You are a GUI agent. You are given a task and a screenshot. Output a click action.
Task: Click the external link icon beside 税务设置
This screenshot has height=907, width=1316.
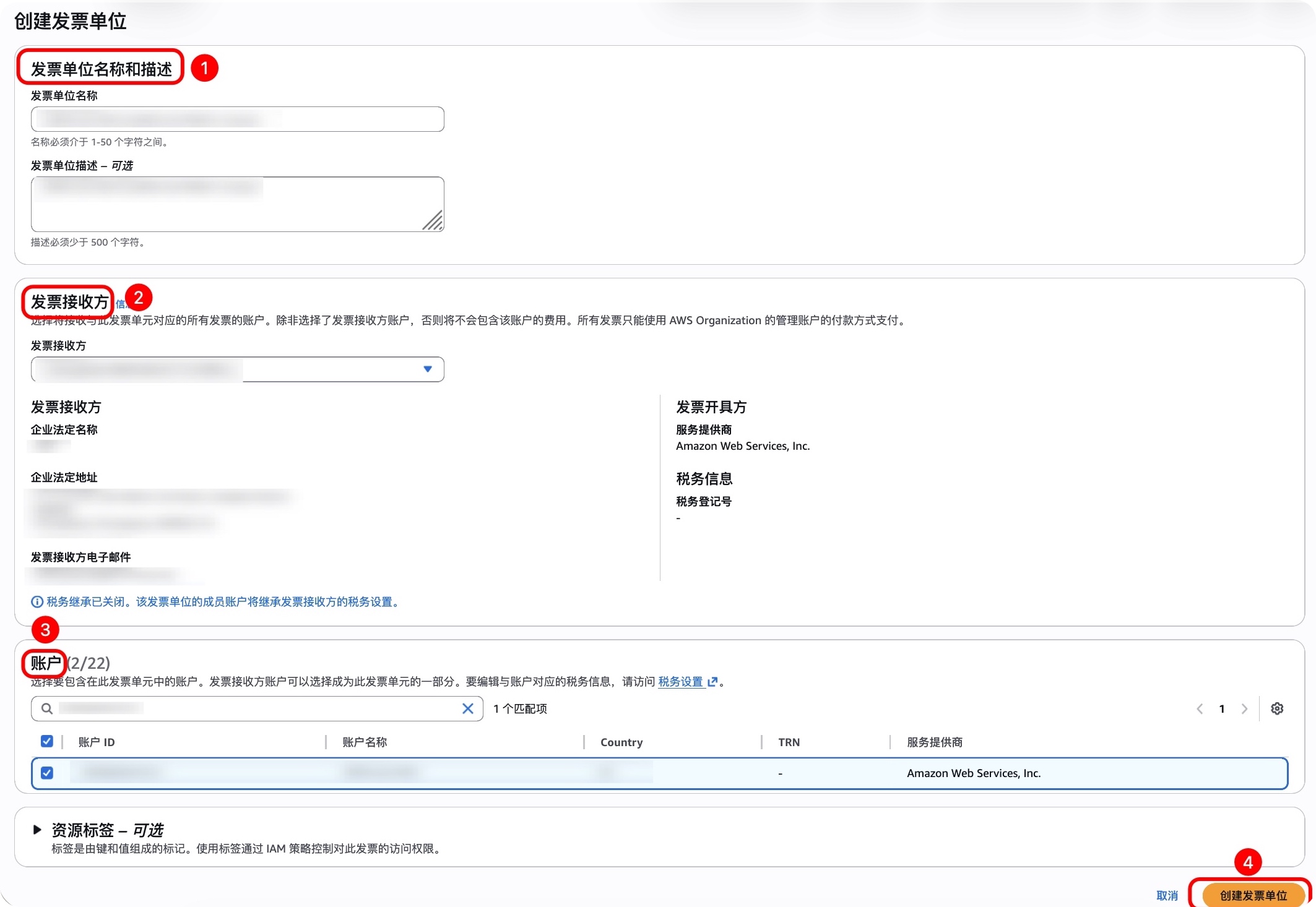tap(712, 682)
